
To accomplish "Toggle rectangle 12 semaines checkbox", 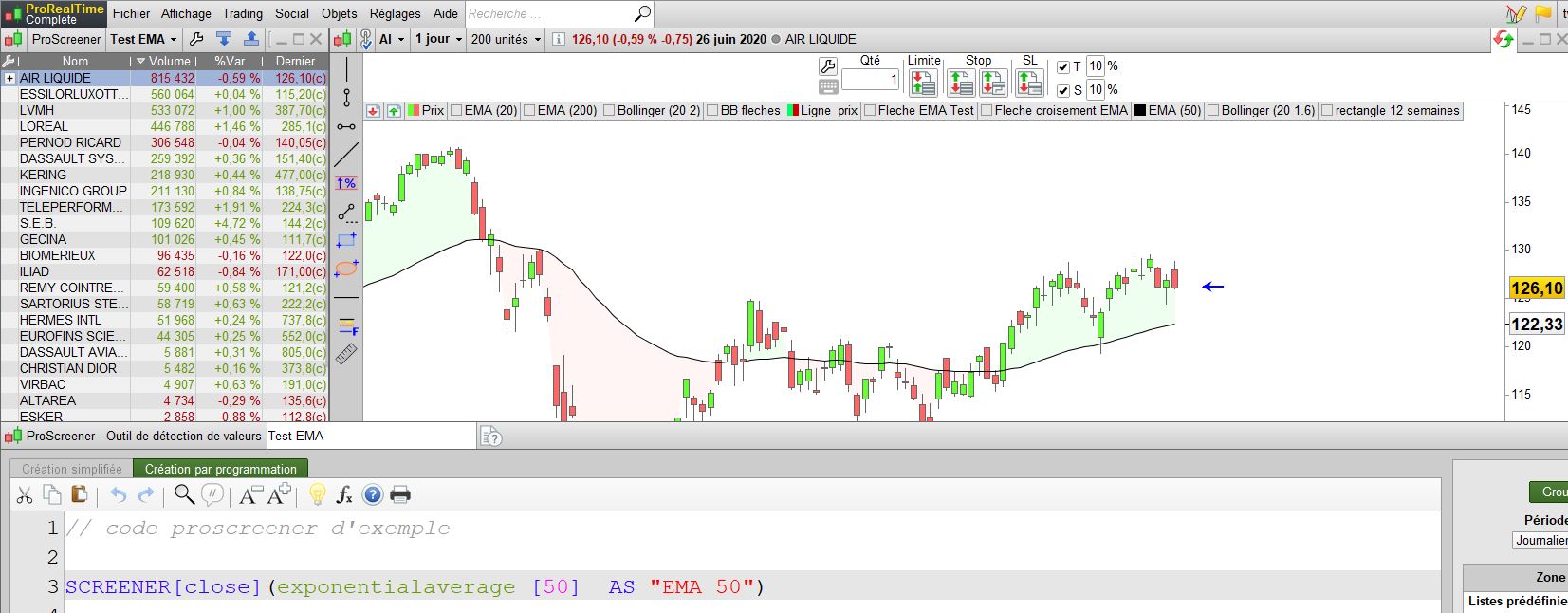I will pos(1327,110).
